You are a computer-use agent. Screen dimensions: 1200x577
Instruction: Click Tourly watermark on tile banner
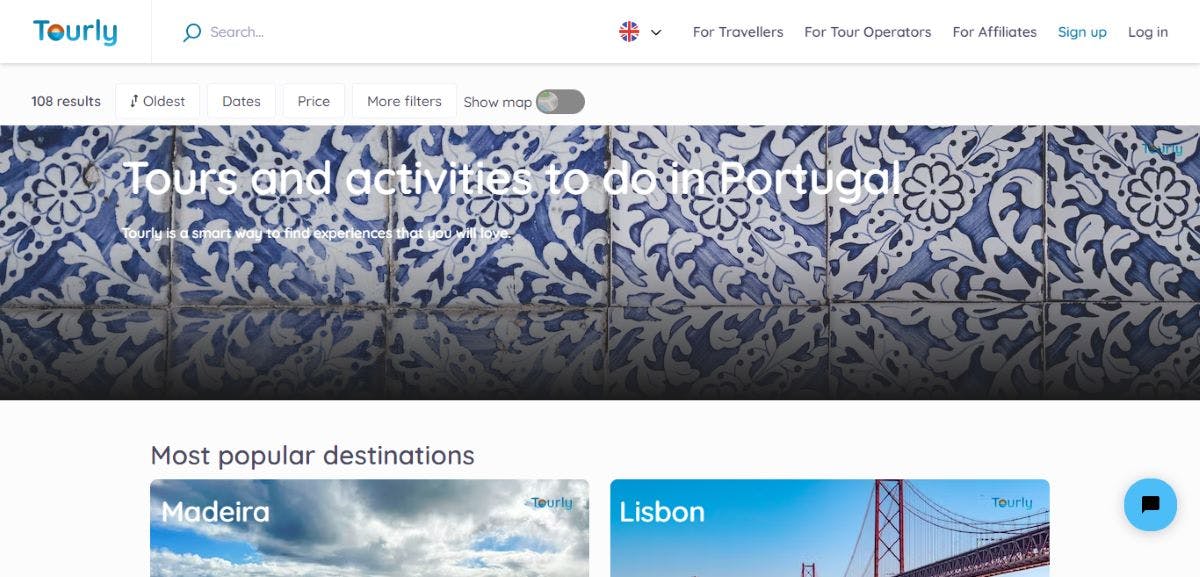click(1162, 149)
